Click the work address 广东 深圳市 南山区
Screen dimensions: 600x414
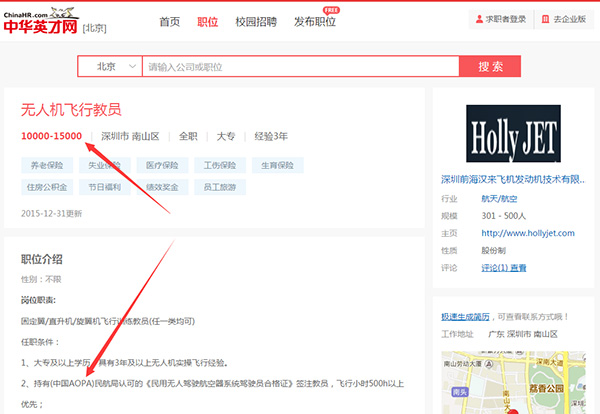pyautogui.click(x=523, y=334)
